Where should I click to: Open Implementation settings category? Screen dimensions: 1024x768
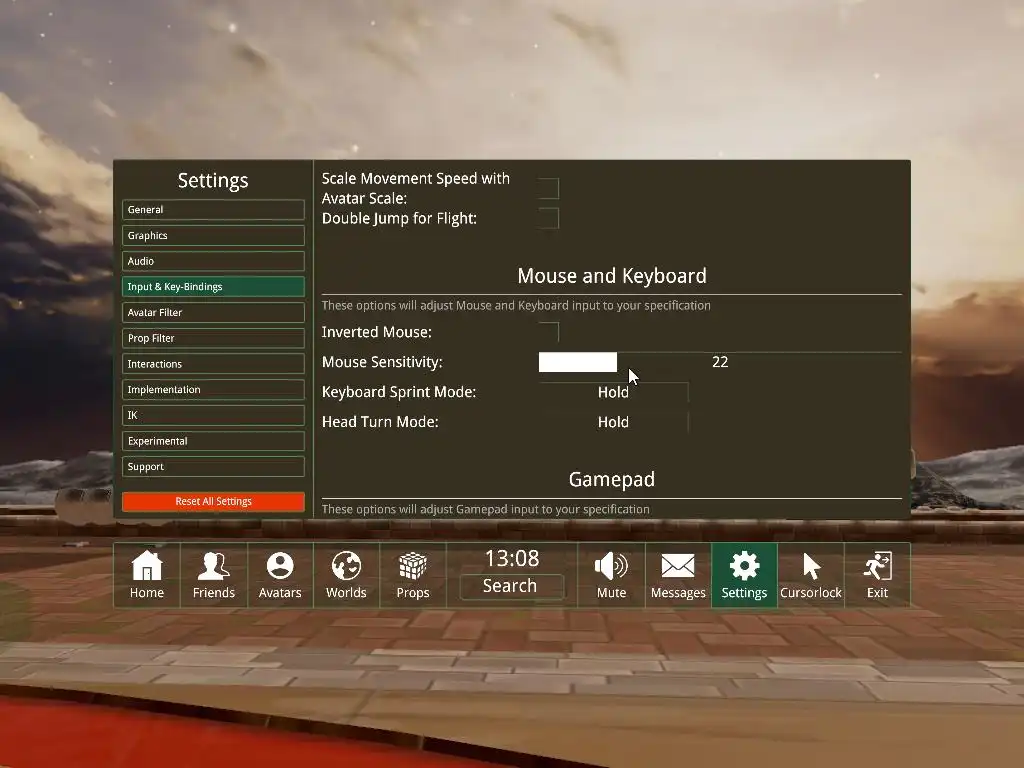(213, 389)
